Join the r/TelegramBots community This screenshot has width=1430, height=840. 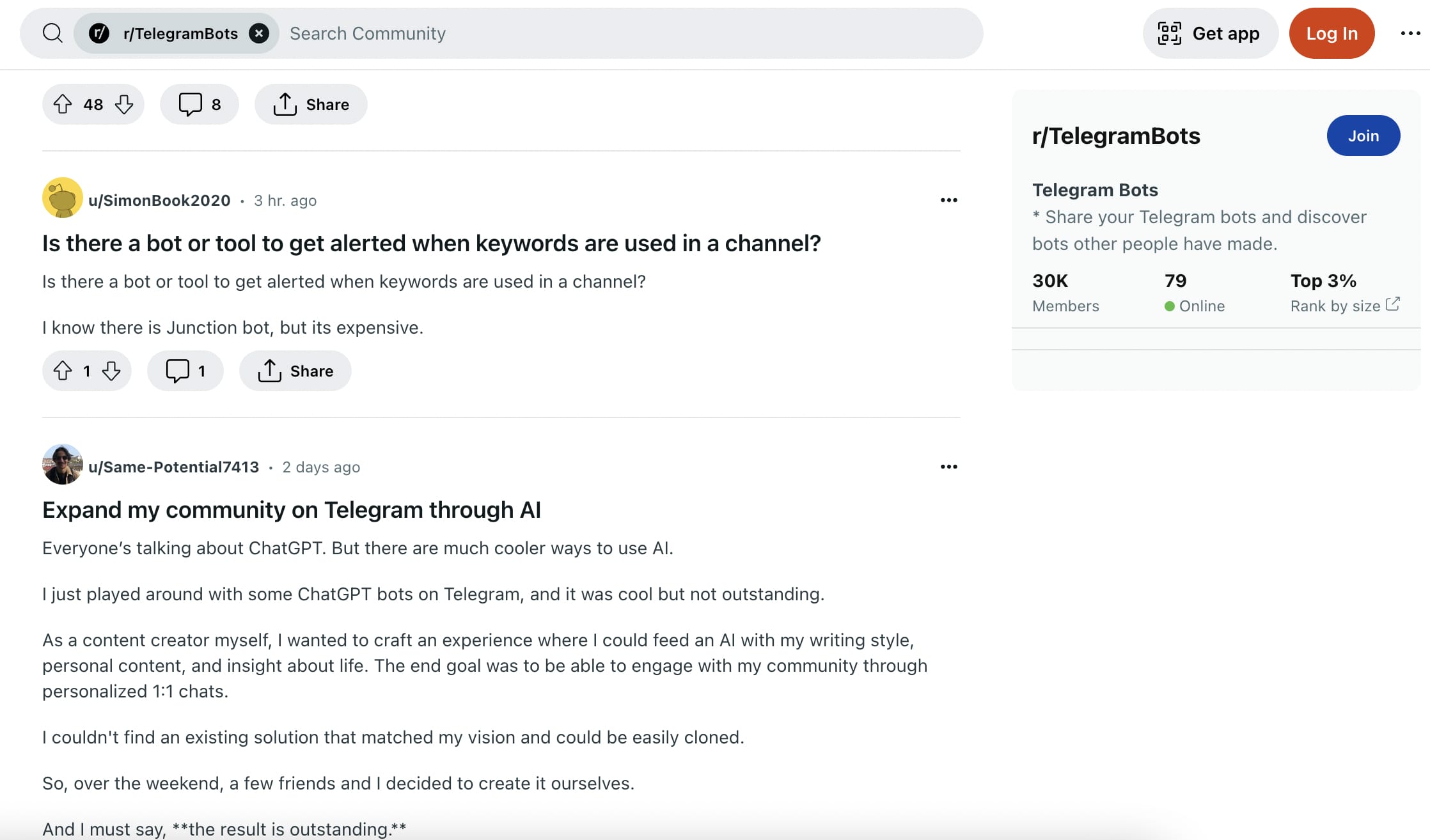[x=1363, y=136]
